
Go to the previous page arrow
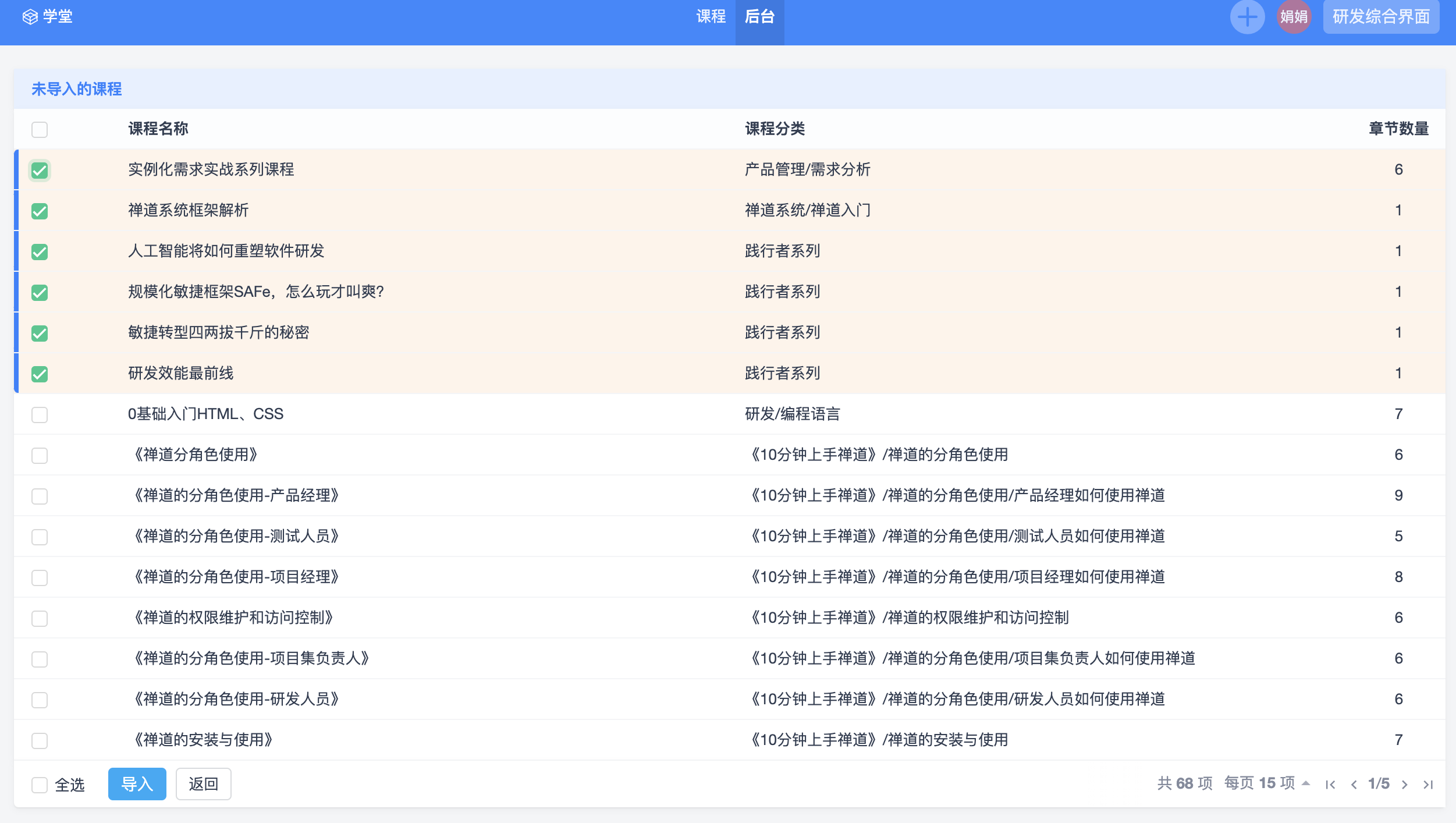coord(1354,785)
